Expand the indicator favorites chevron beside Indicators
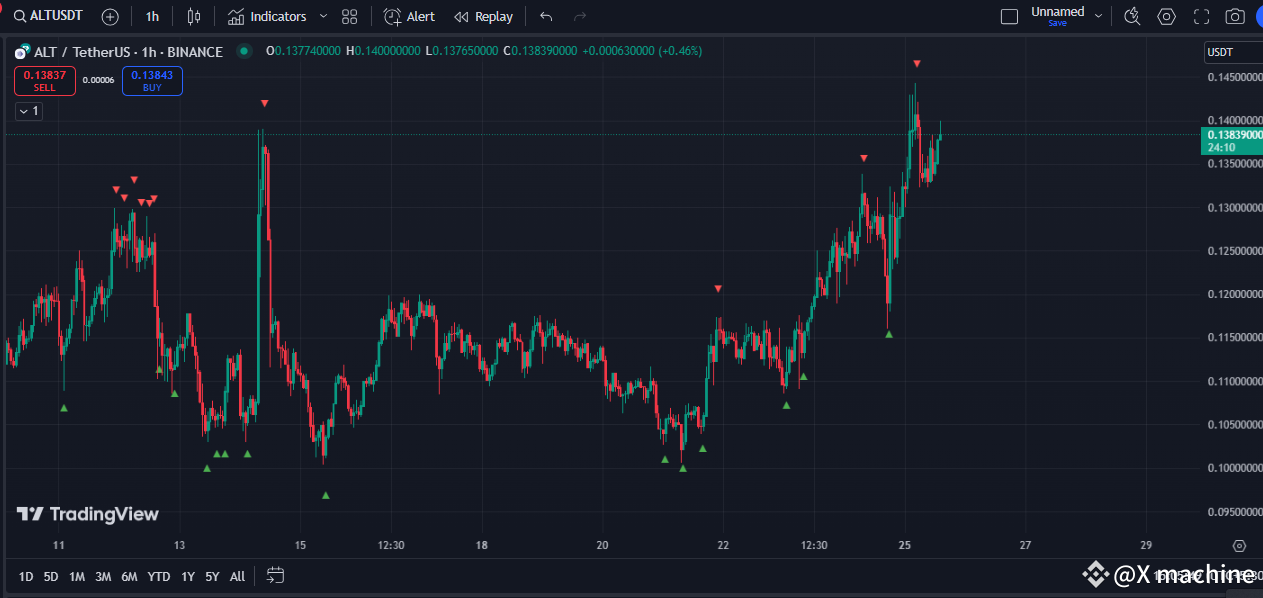The width and height of the screenshot is (1263, 598). click(x=323, y=17)
